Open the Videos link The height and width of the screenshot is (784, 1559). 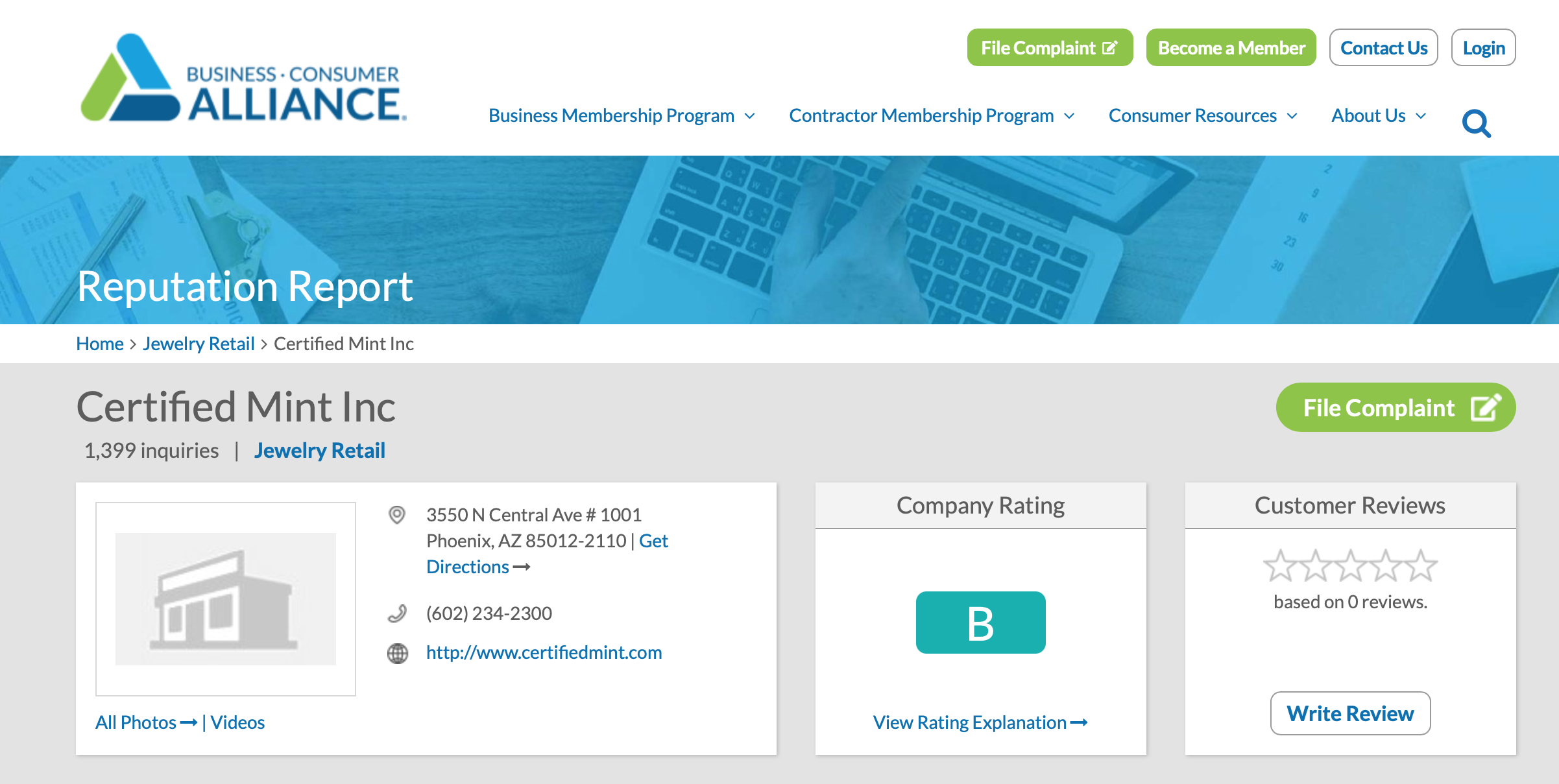237,722
